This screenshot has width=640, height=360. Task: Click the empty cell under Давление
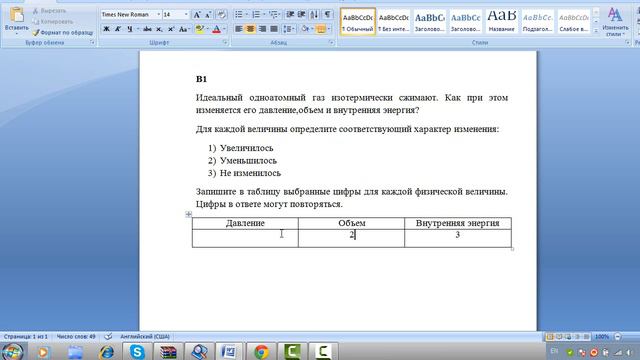(x=245, y=238)
